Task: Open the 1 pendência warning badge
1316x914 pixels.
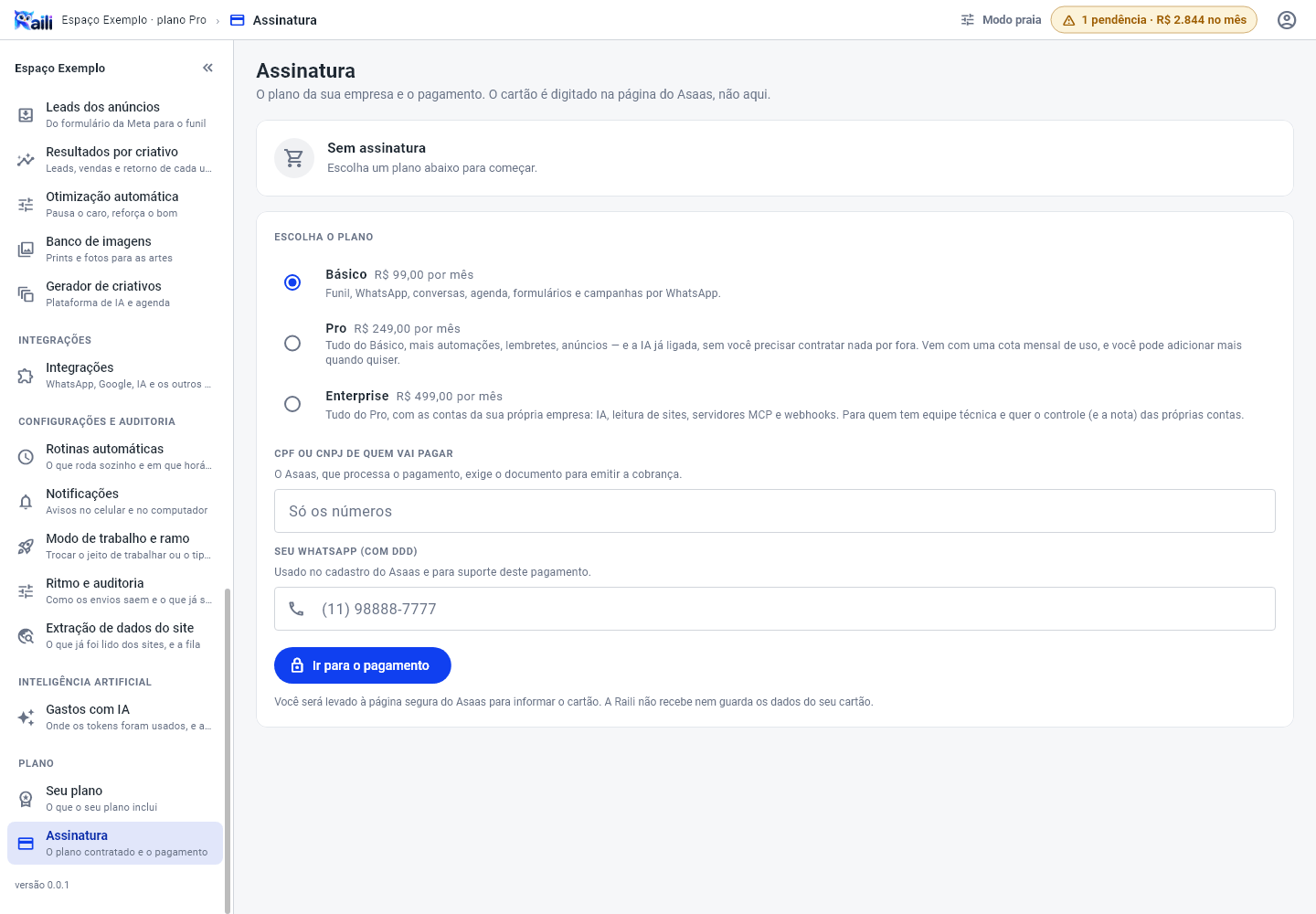Action: pos(1154,20)
